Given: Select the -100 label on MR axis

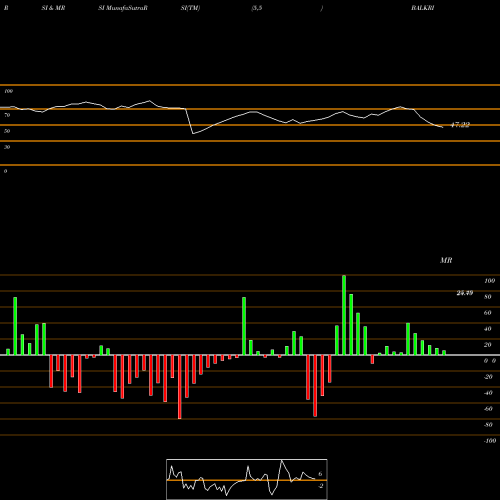Looking at the screenshot, I should [490, 441].
